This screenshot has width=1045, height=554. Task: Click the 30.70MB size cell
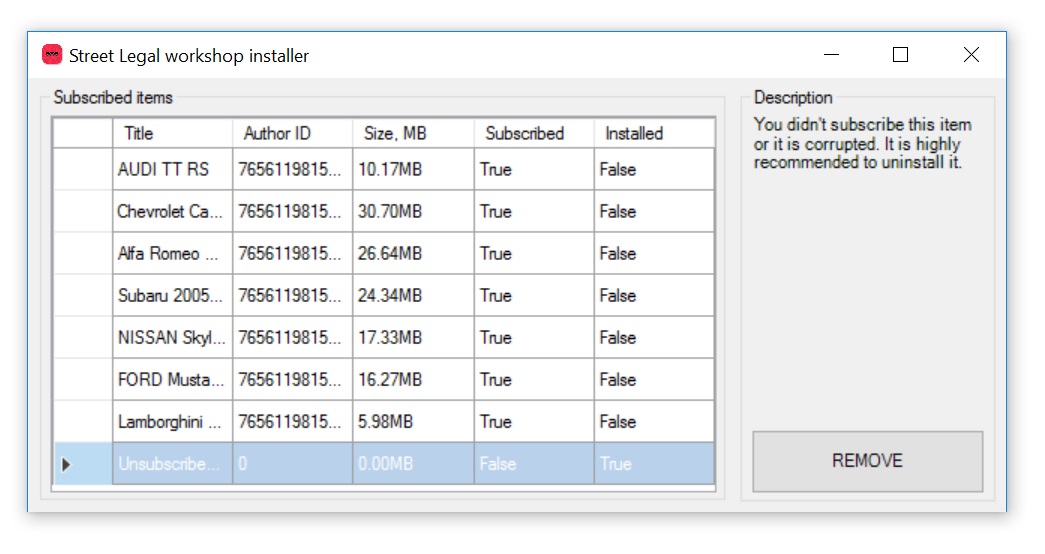pos(413,212)
